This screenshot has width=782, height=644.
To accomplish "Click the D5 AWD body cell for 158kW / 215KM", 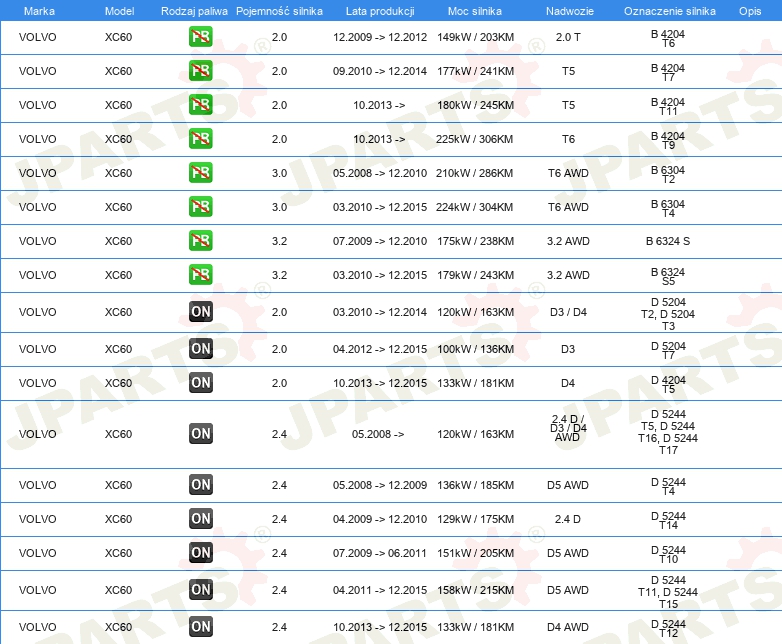I will pyautogui.click(x=568, y=590).
